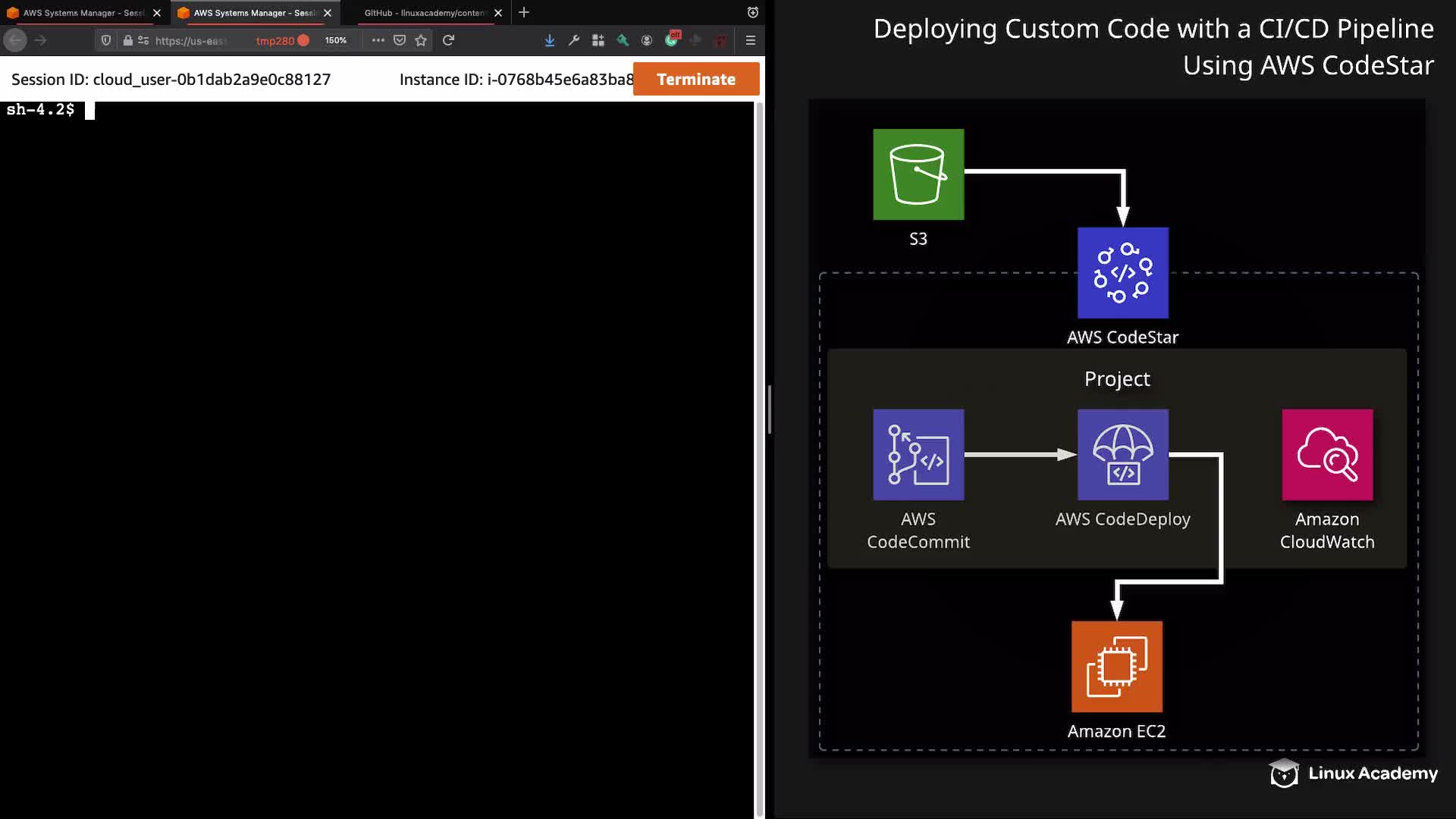Save page to Pocket
This screenshot has width=1456, height=819.
[400, 40]
